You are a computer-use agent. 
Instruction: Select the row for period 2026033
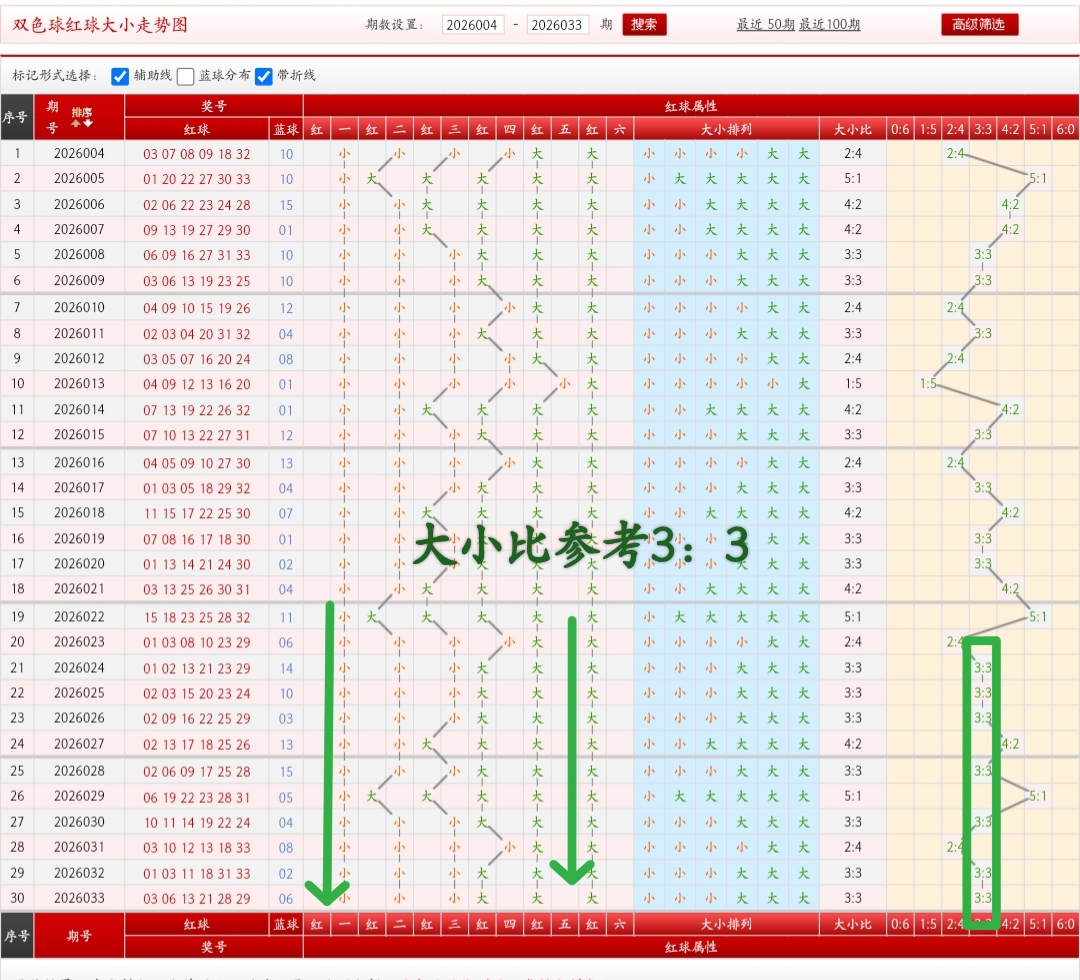pos(79,898)
